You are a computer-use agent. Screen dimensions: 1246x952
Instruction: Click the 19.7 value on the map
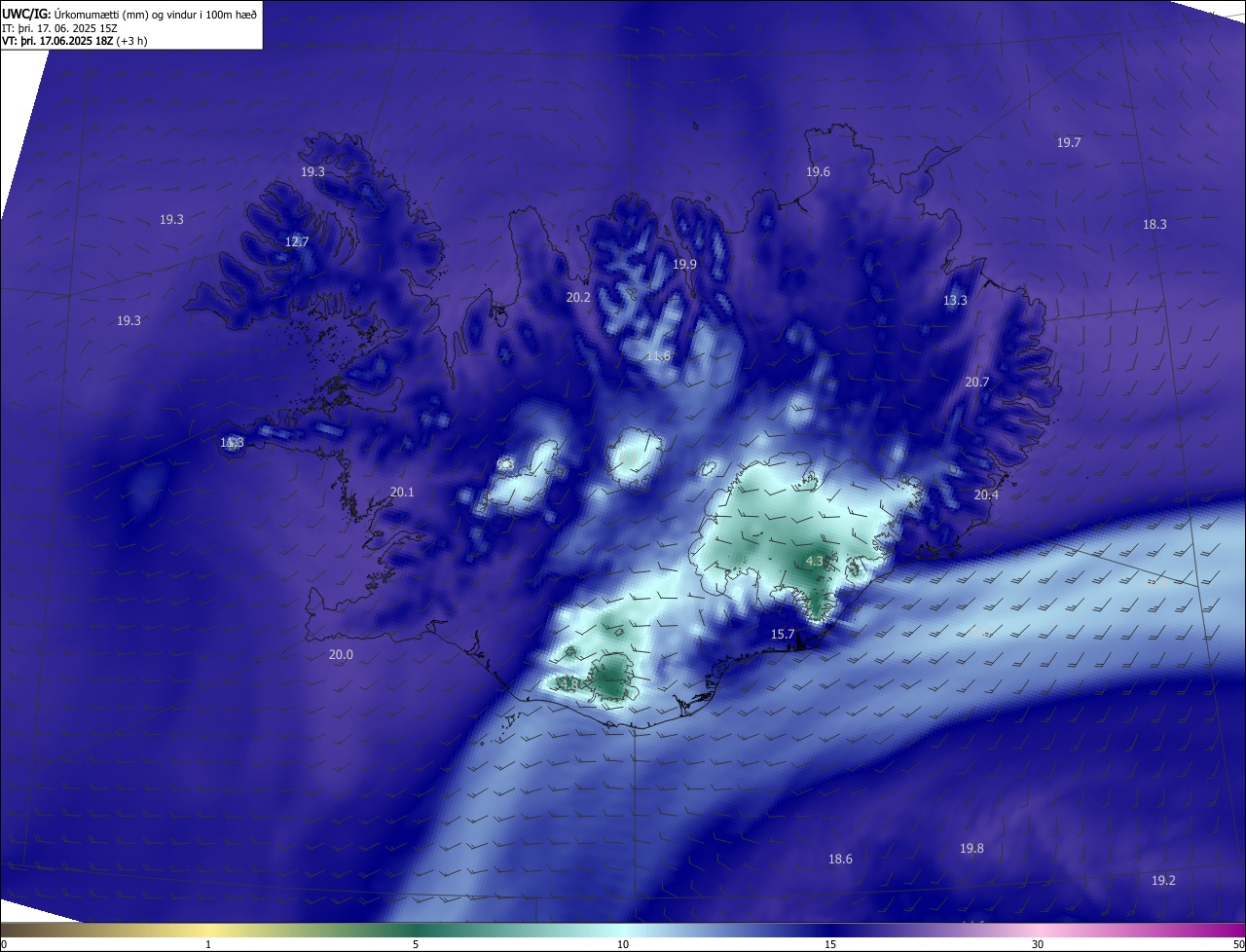1069,142
